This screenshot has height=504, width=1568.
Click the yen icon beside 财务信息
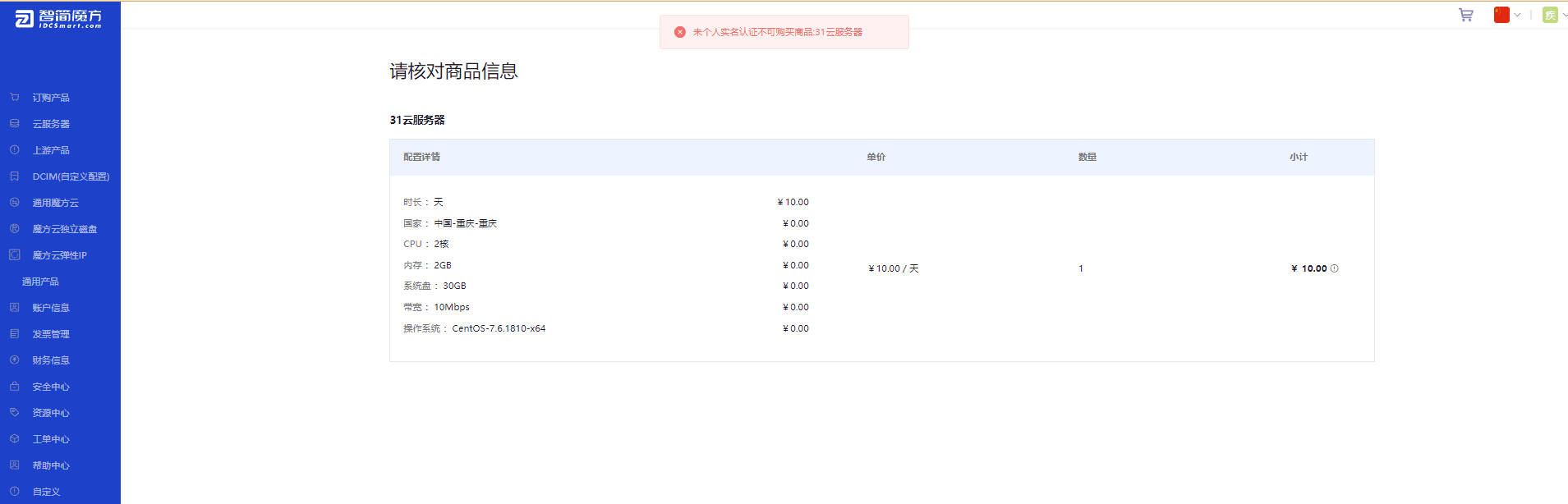[x=15, y=360]
